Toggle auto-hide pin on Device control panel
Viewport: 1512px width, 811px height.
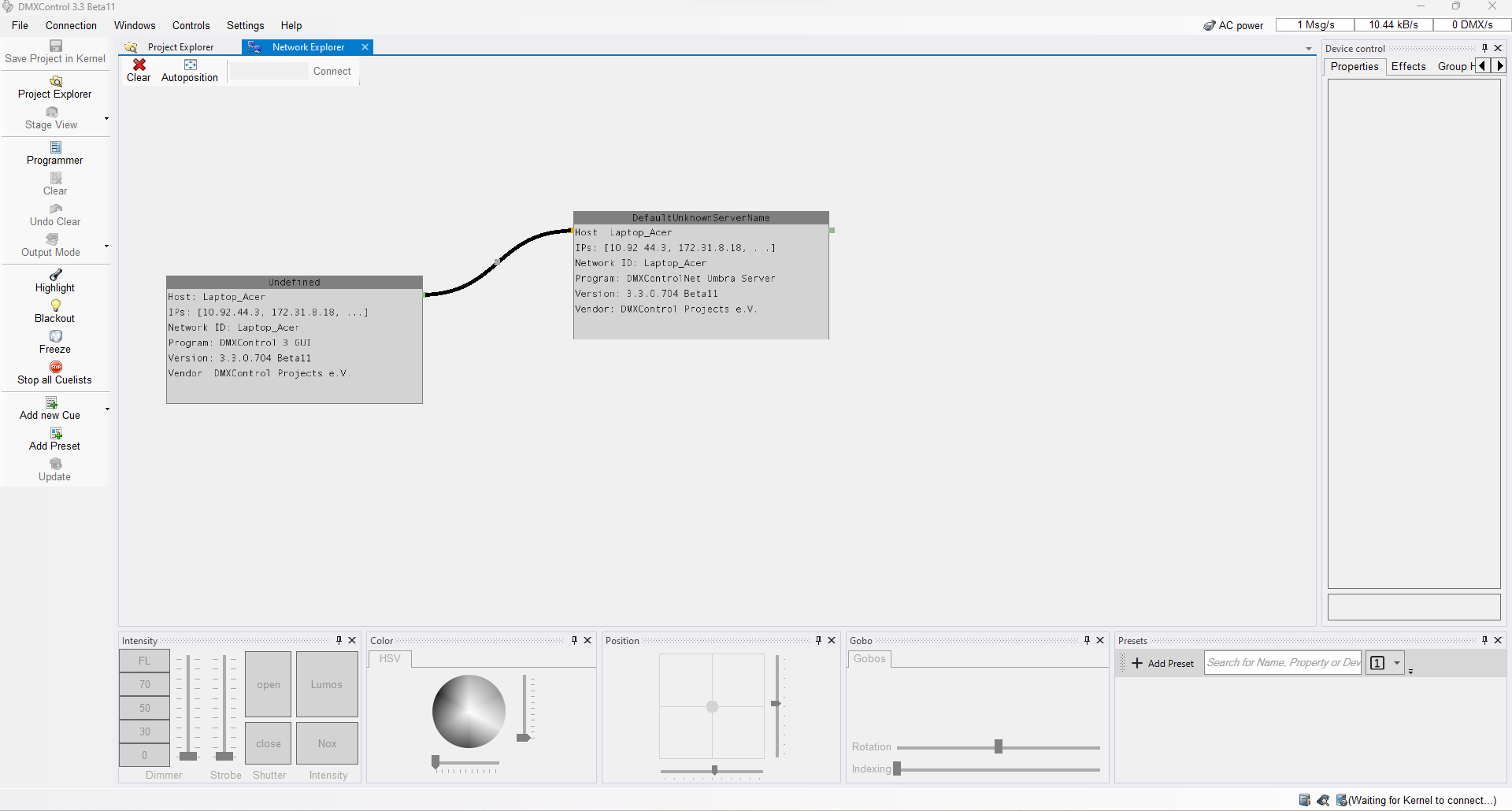(1484, 48)
